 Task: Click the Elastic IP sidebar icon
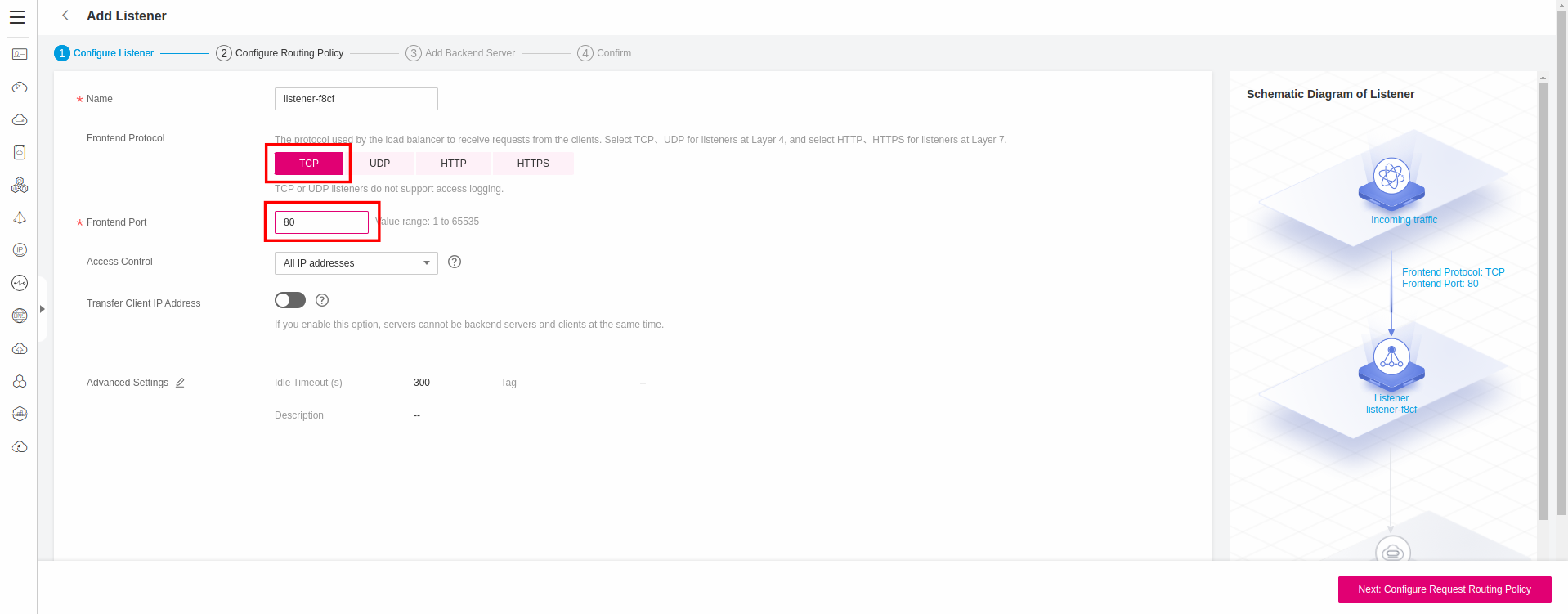20,250
